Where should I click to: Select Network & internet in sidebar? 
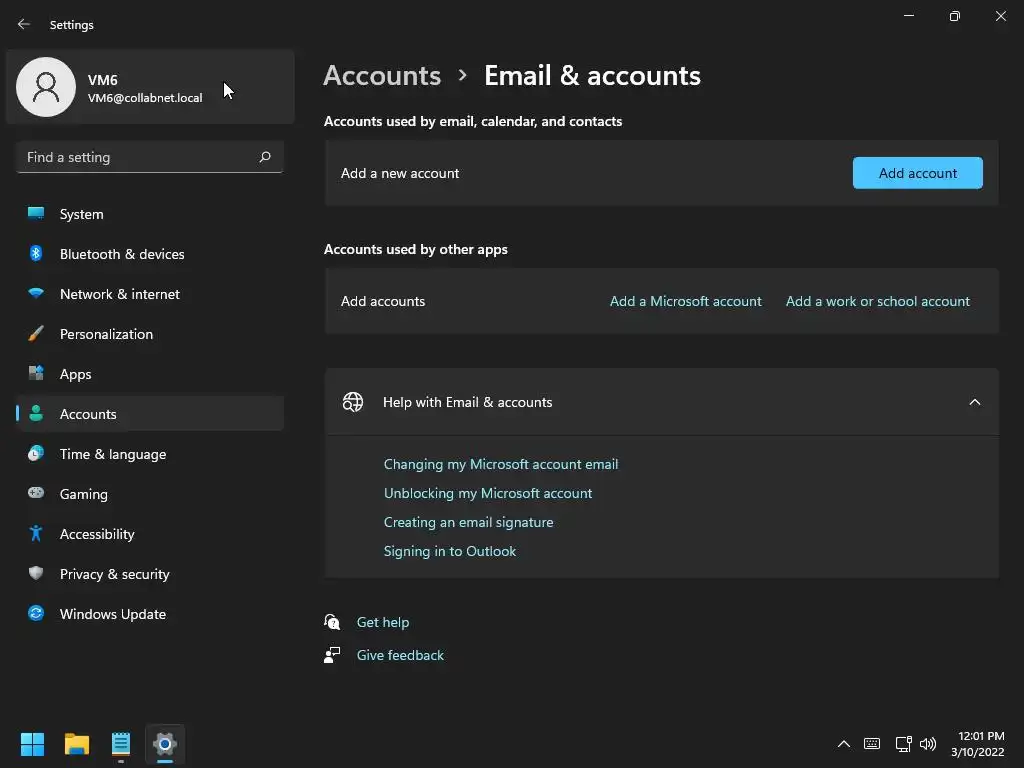[x=150, y=294]
